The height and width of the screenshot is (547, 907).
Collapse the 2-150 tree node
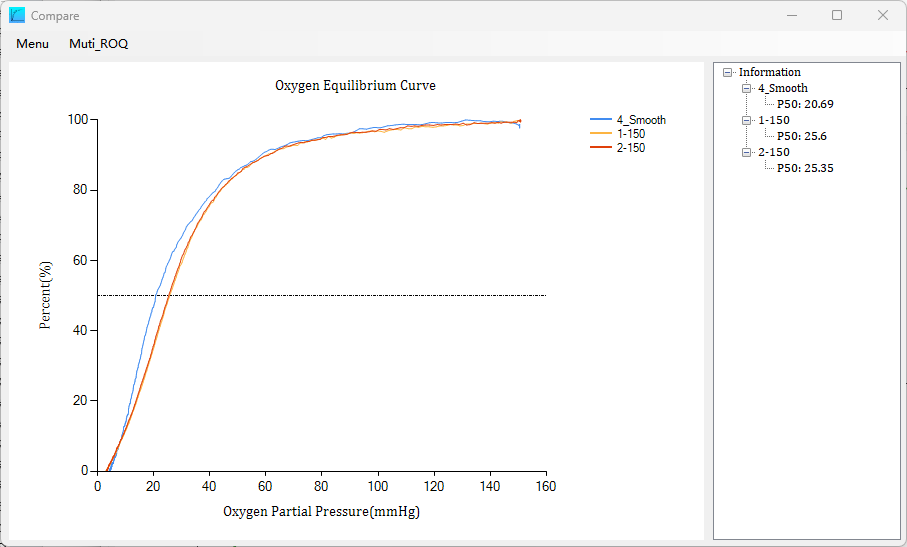(x=747, y=152)
